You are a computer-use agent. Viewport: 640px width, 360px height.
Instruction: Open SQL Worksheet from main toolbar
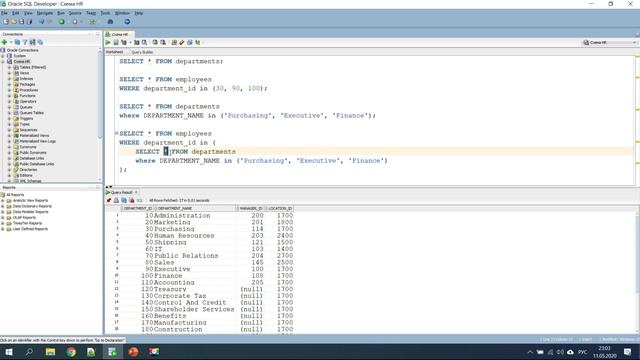[x=93, y=22]
